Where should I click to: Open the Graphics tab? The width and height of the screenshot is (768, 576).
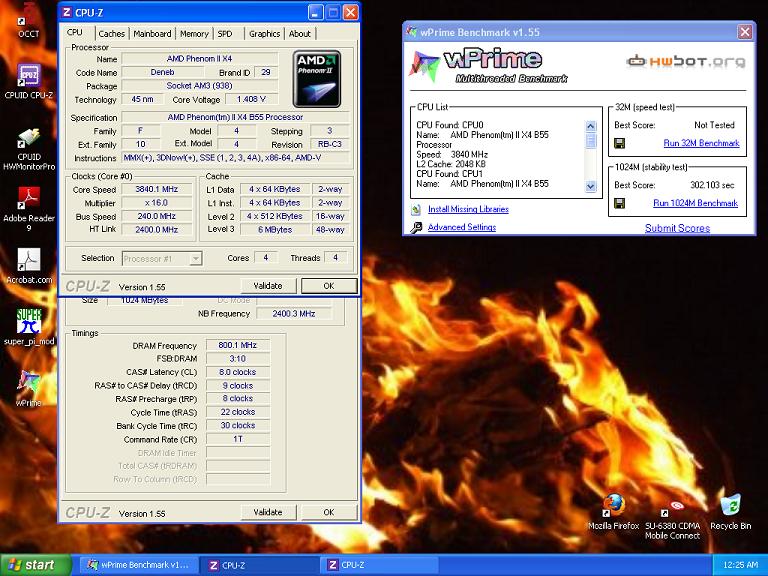pos(264,34)
